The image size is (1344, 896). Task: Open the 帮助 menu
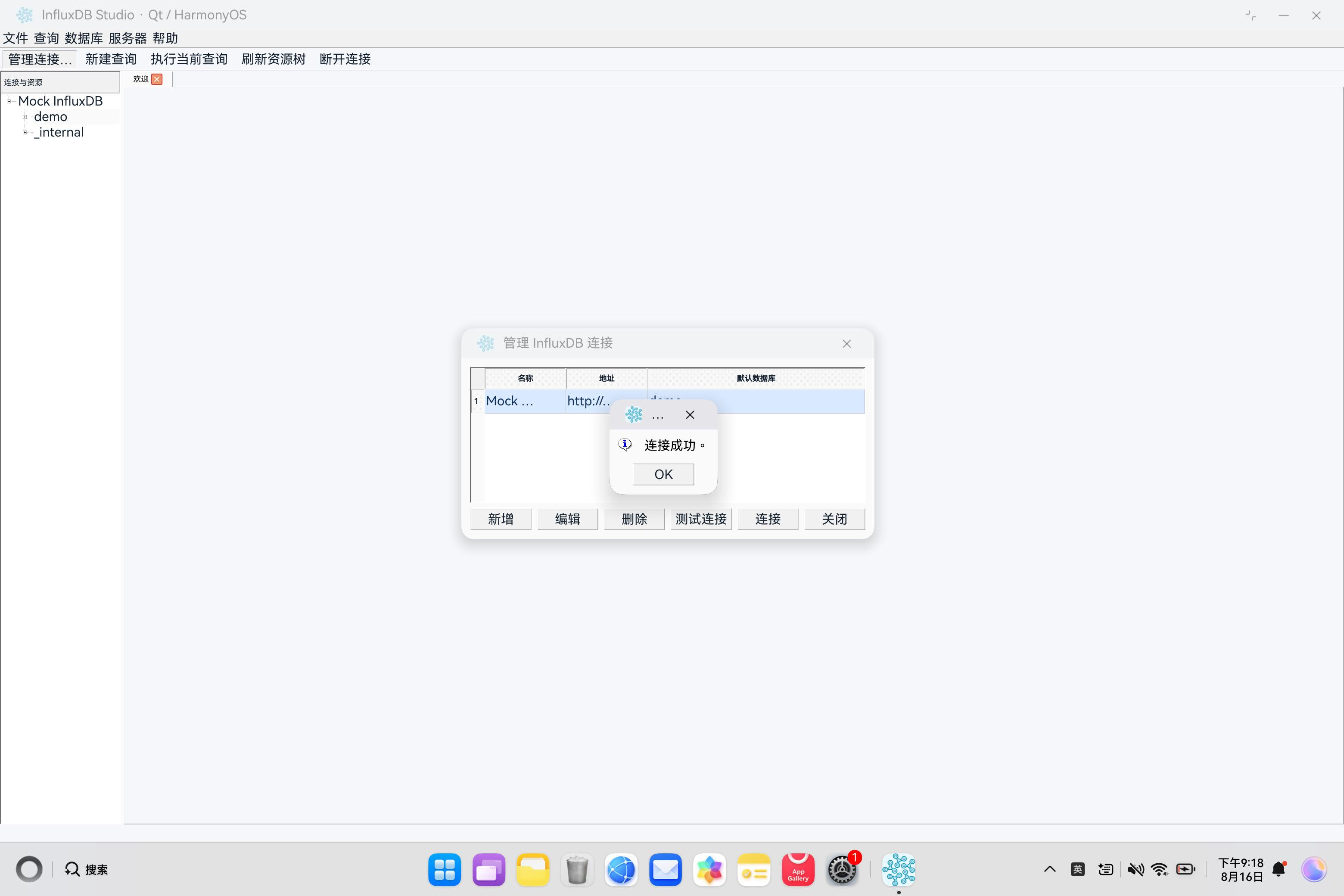pos(165,38)
